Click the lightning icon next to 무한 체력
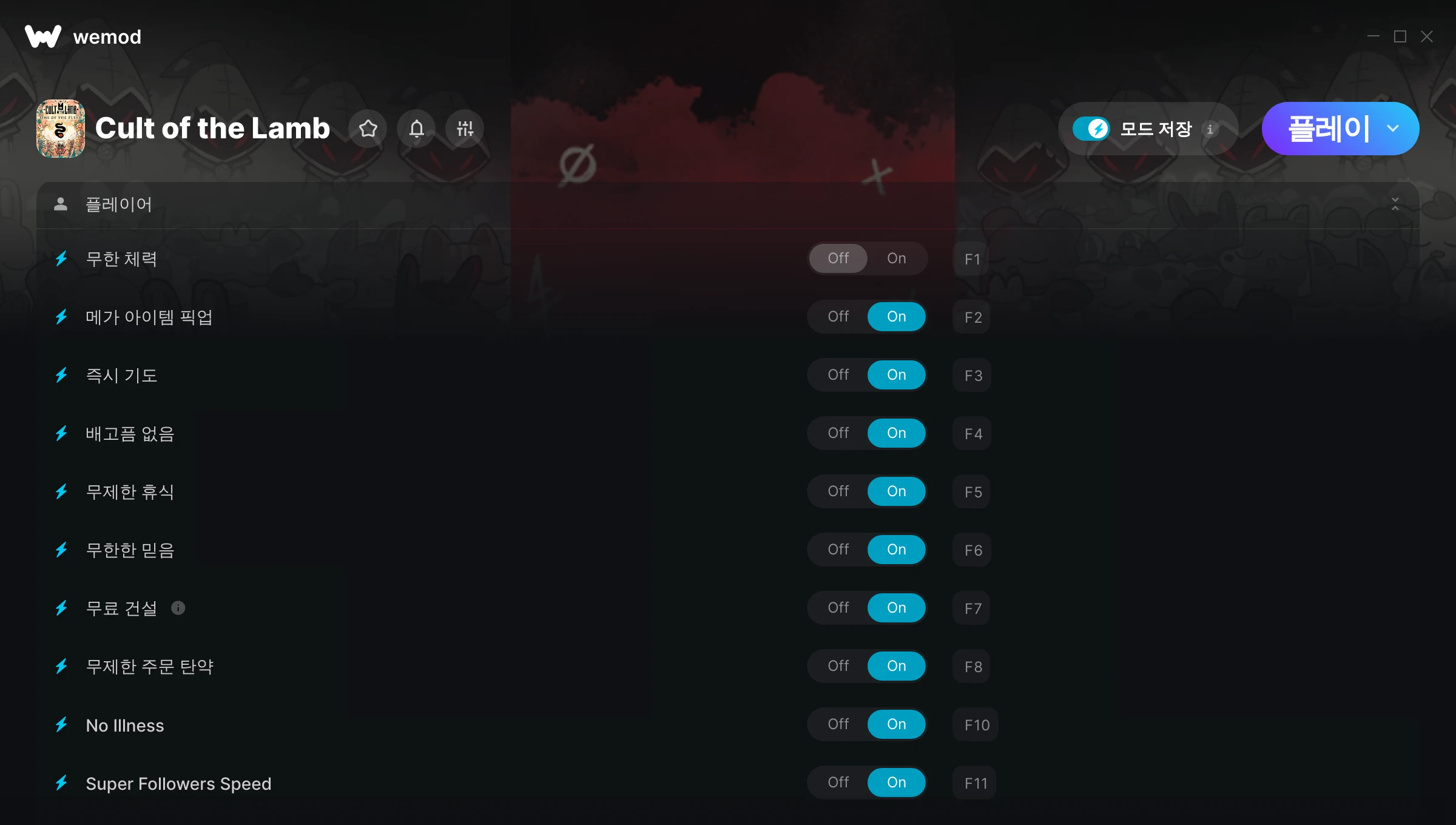This screenshot has height=825, width=1456. pyautogui.click(x=61, y=259)
